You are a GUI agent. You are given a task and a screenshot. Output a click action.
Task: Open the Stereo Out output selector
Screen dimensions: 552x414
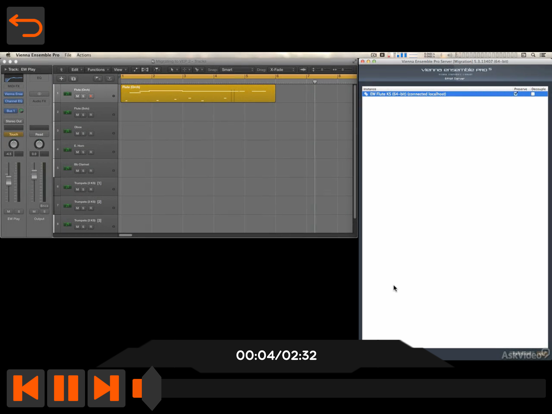pyautogui.click(x=14, y=121)
